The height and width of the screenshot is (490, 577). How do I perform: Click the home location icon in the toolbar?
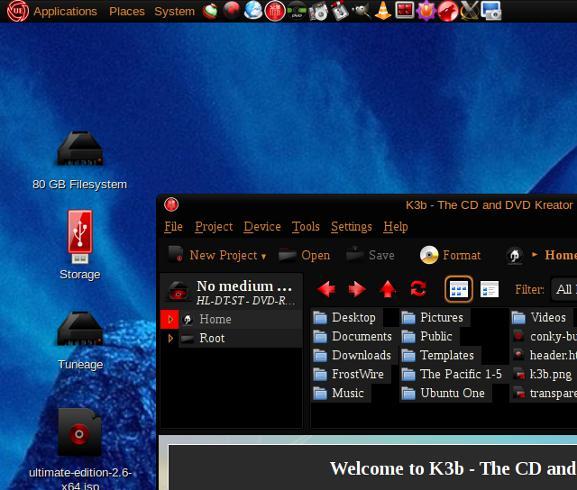[x=514, y=255]
